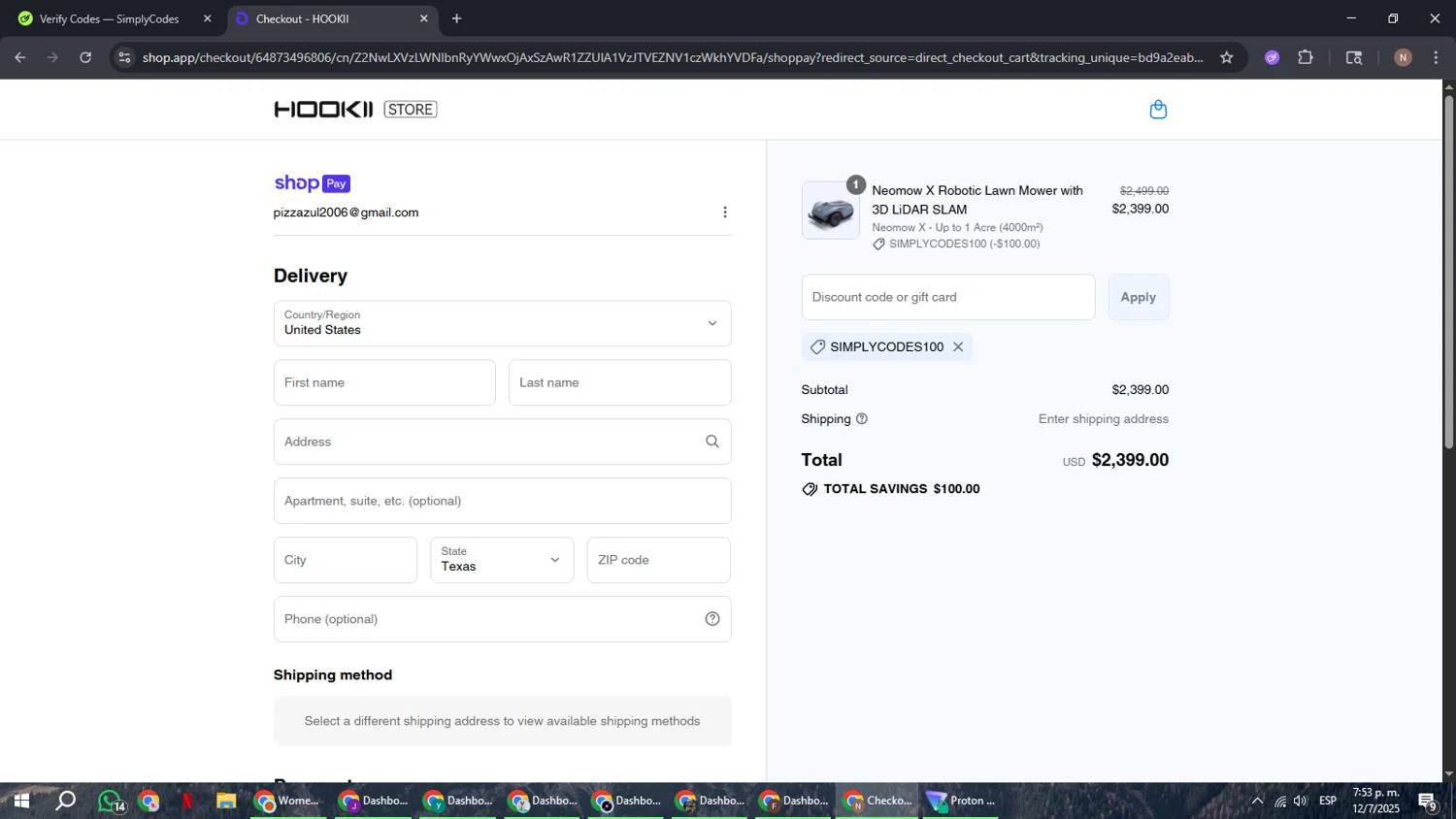This screenshot has height=819, width=1456.
Task: Click the shop.app URL address bar
Action: pyautogui.click(x=672, y=57)
